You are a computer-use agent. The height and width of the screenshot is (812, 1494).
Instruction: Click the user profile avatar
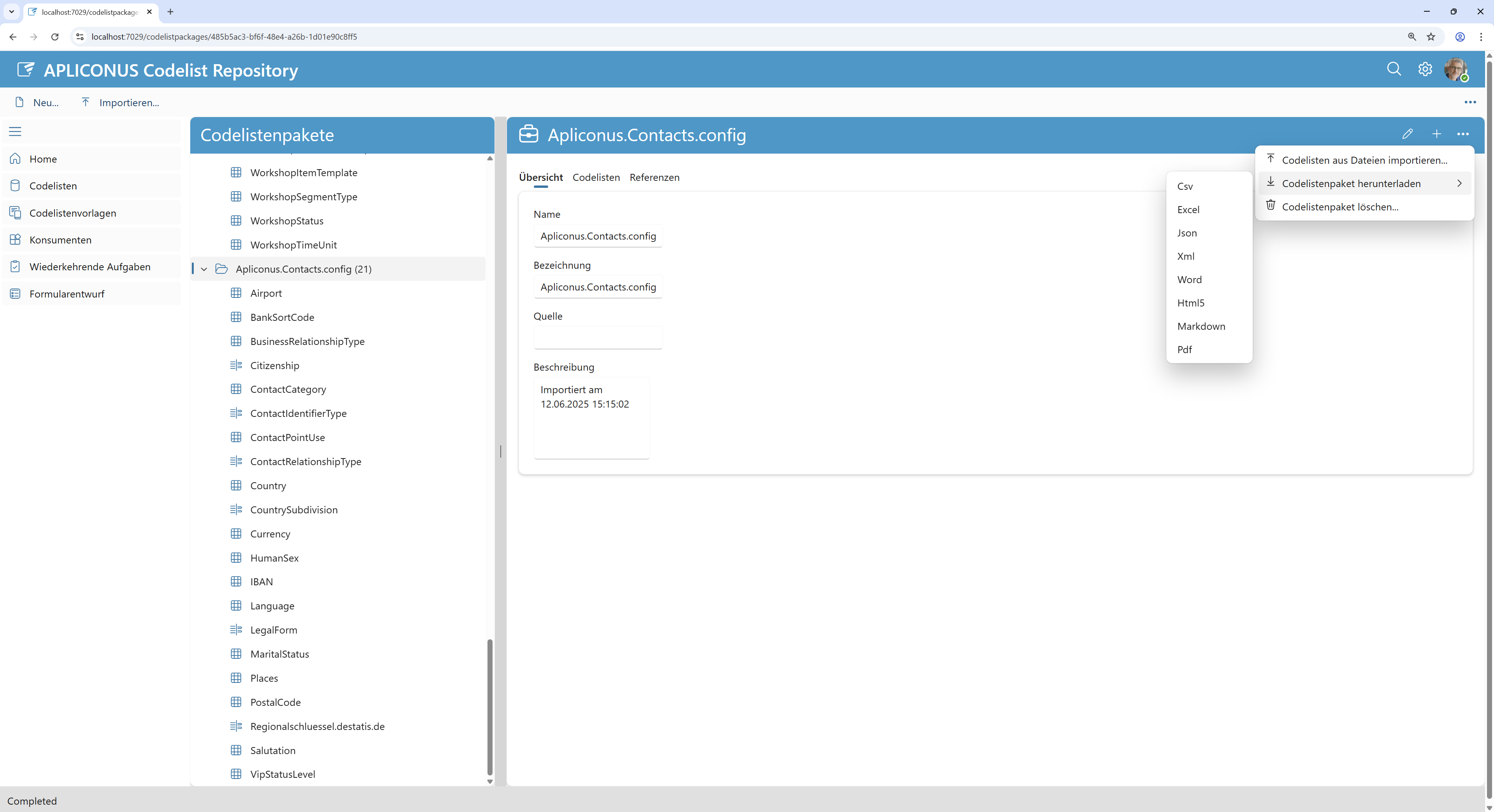point(1456,70)
